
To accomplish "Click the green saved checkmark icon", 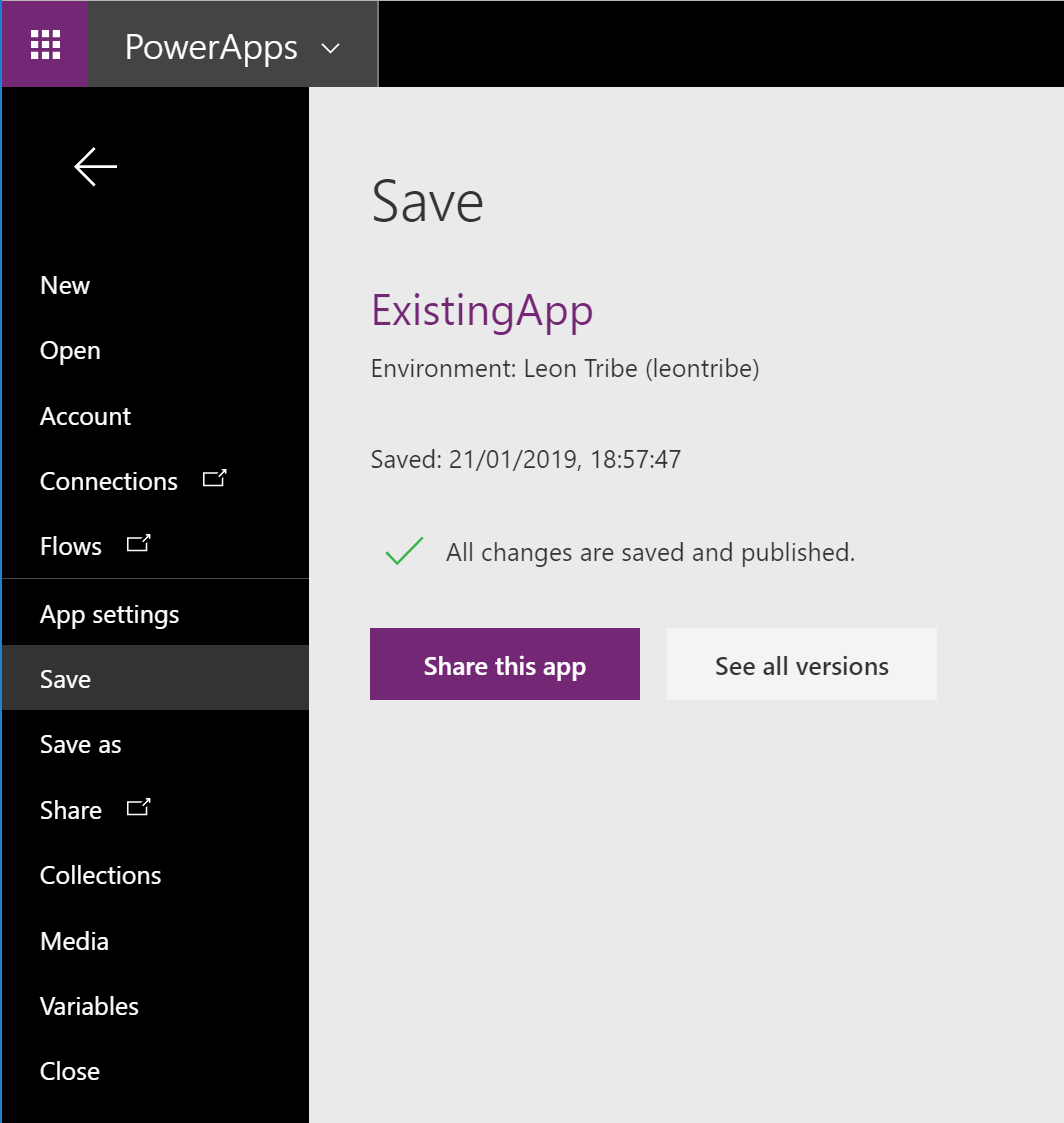I will [404, 551].
